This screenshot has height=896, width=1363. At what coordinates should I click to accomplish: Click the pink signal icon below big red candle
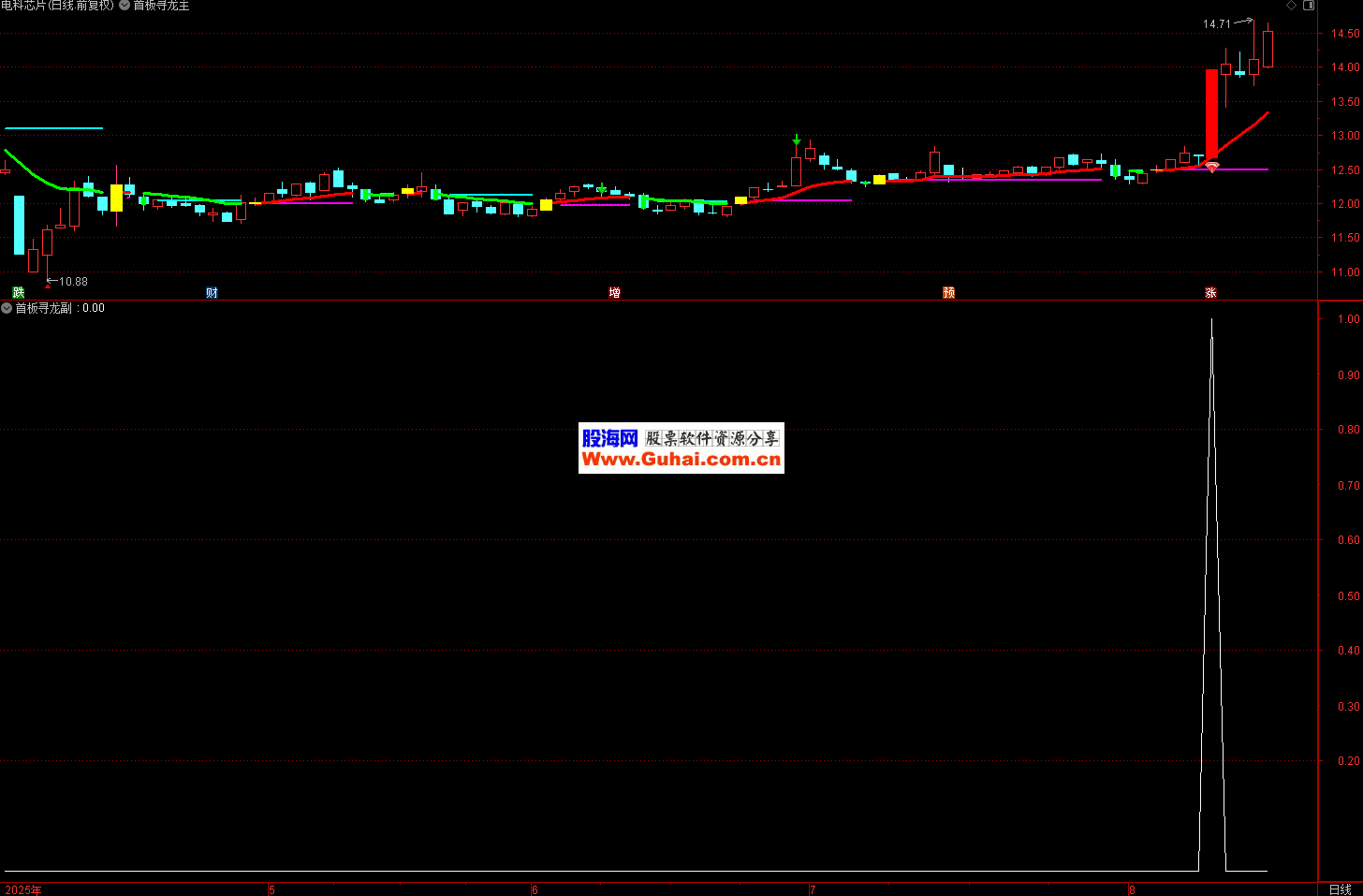click(x=1211, y=167)
